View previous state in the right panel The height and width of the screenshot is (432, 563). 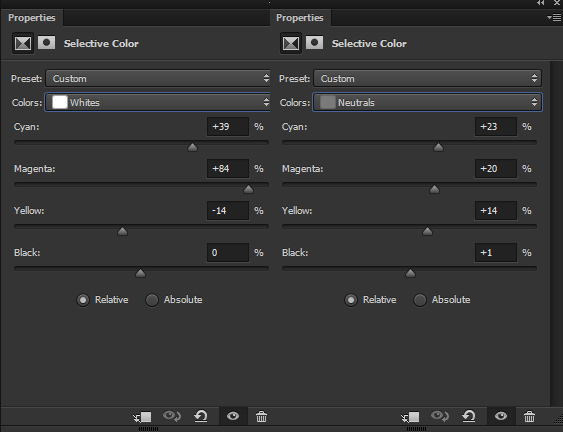[439, 416]
